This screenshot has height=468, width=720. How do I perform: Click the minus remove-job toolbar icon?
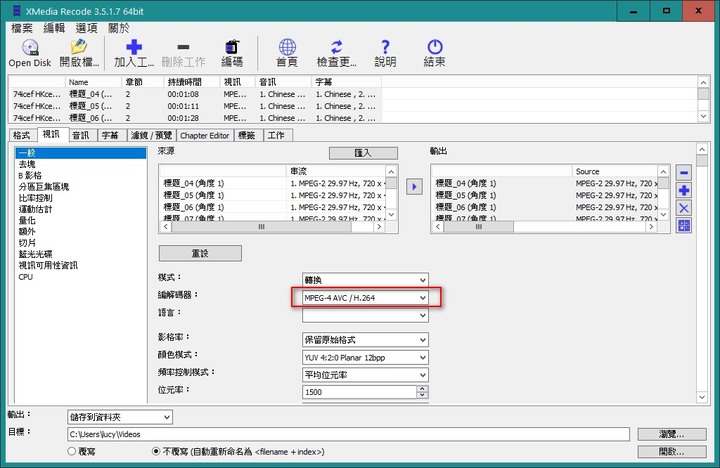click(x=183, y=47)
